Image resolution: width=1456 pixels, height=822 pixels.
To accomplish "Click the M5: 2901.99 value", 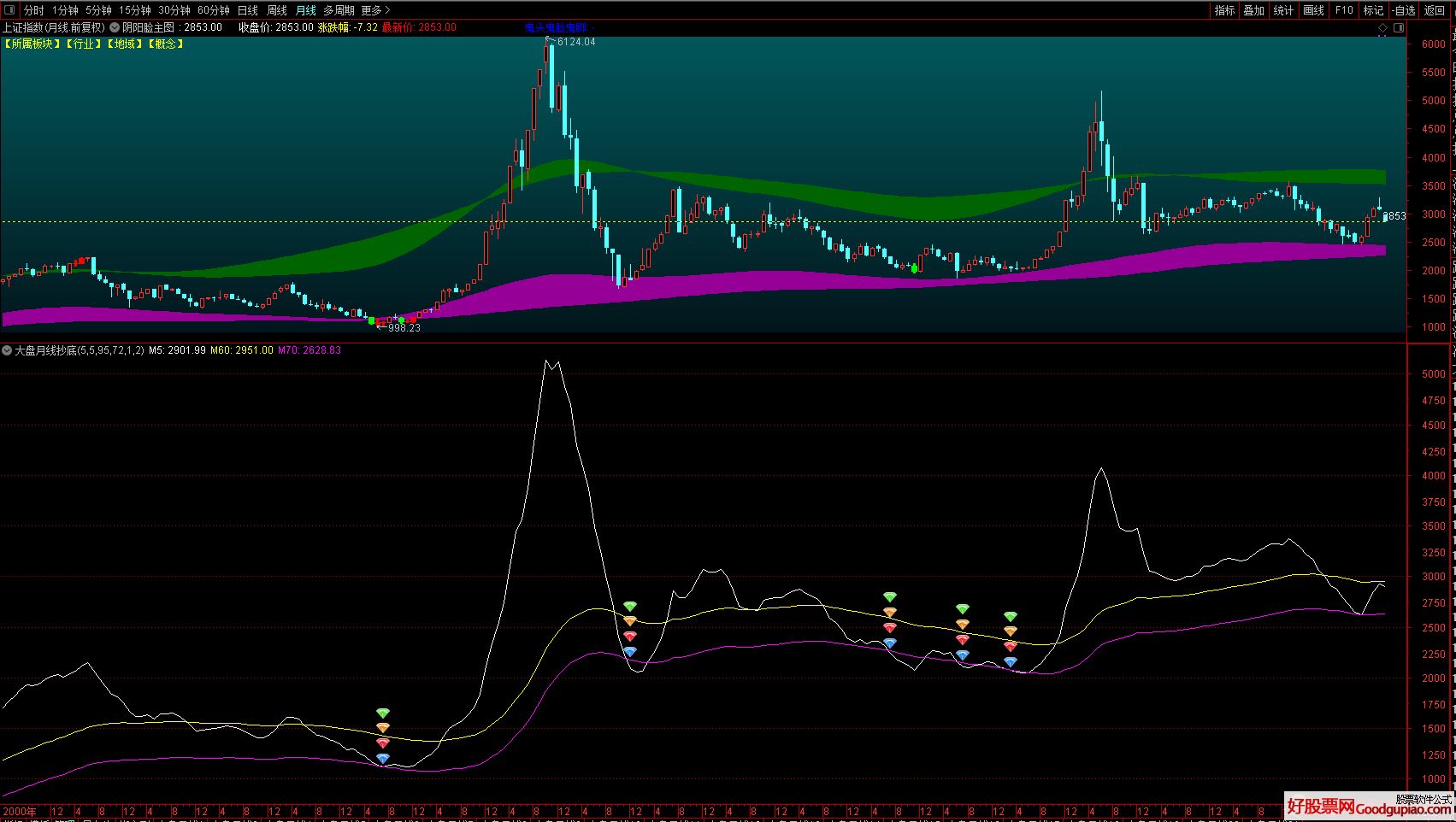I will pos(177,350).
